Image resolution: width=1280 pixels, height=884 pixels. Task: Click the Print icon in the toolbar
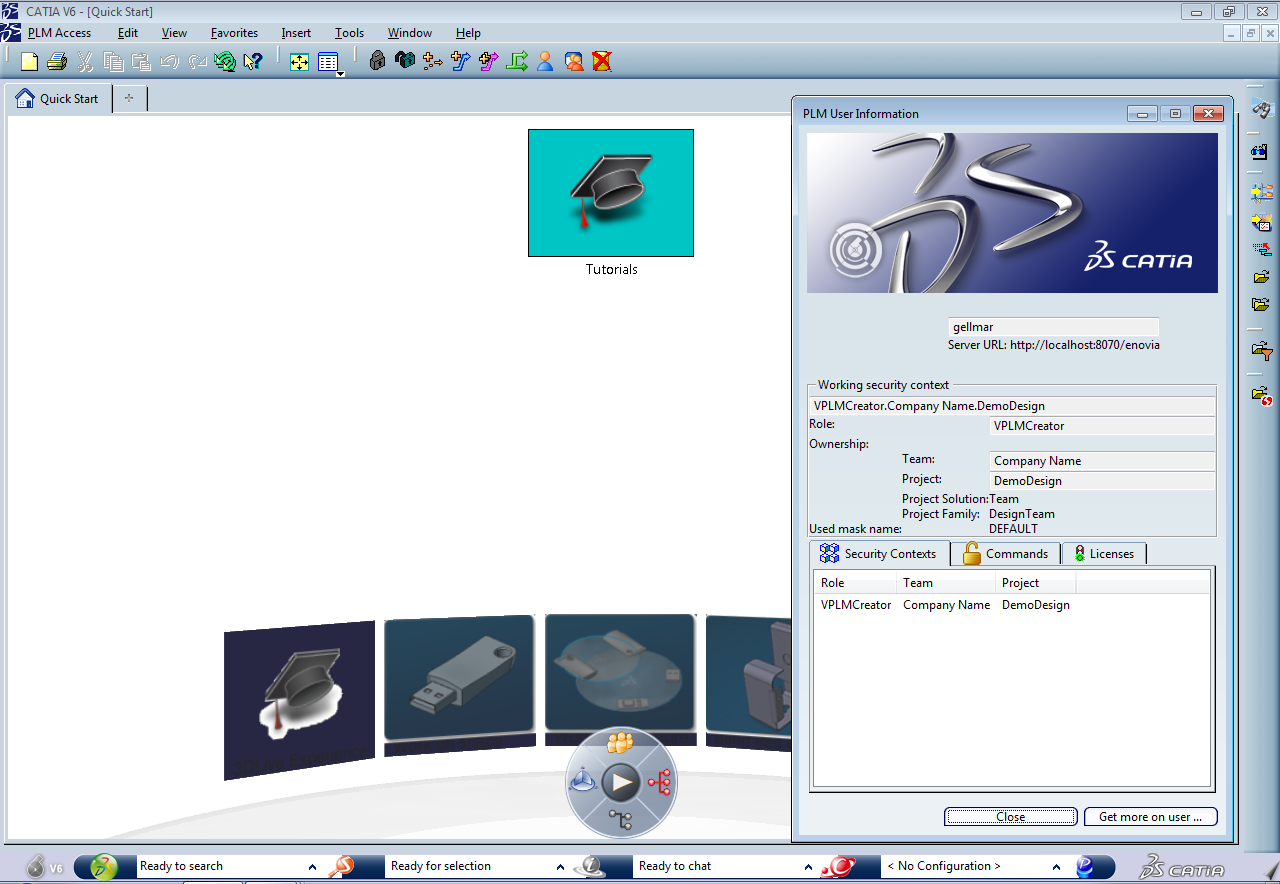click(57, 62)
